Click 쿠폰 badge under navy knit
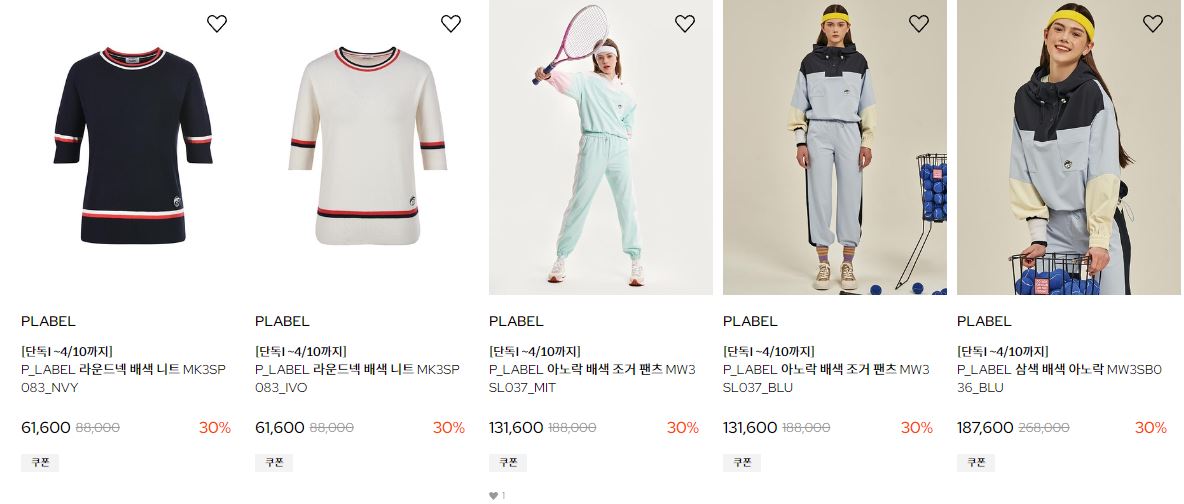 tap(40, 462)
